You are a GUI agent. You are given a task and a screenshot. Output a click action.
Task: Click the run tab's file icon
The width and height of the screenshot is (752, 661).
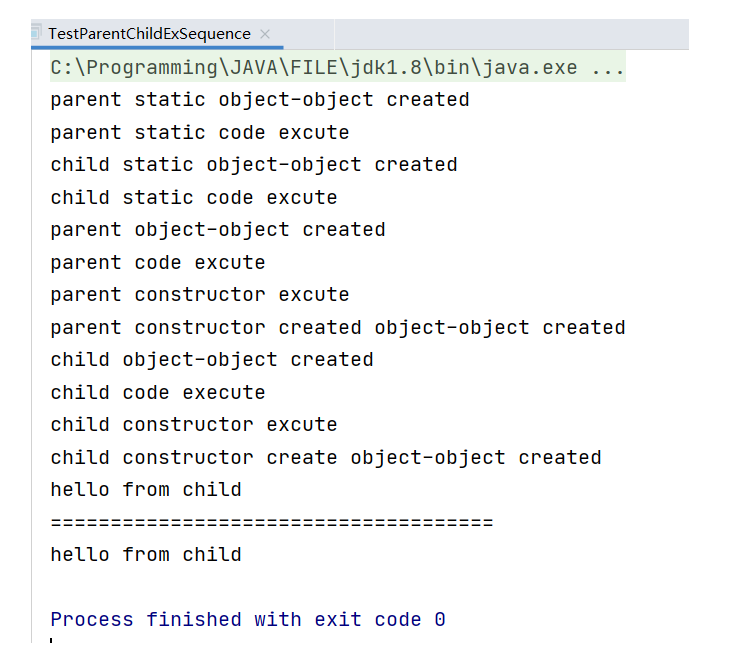(x=37, y=34)
